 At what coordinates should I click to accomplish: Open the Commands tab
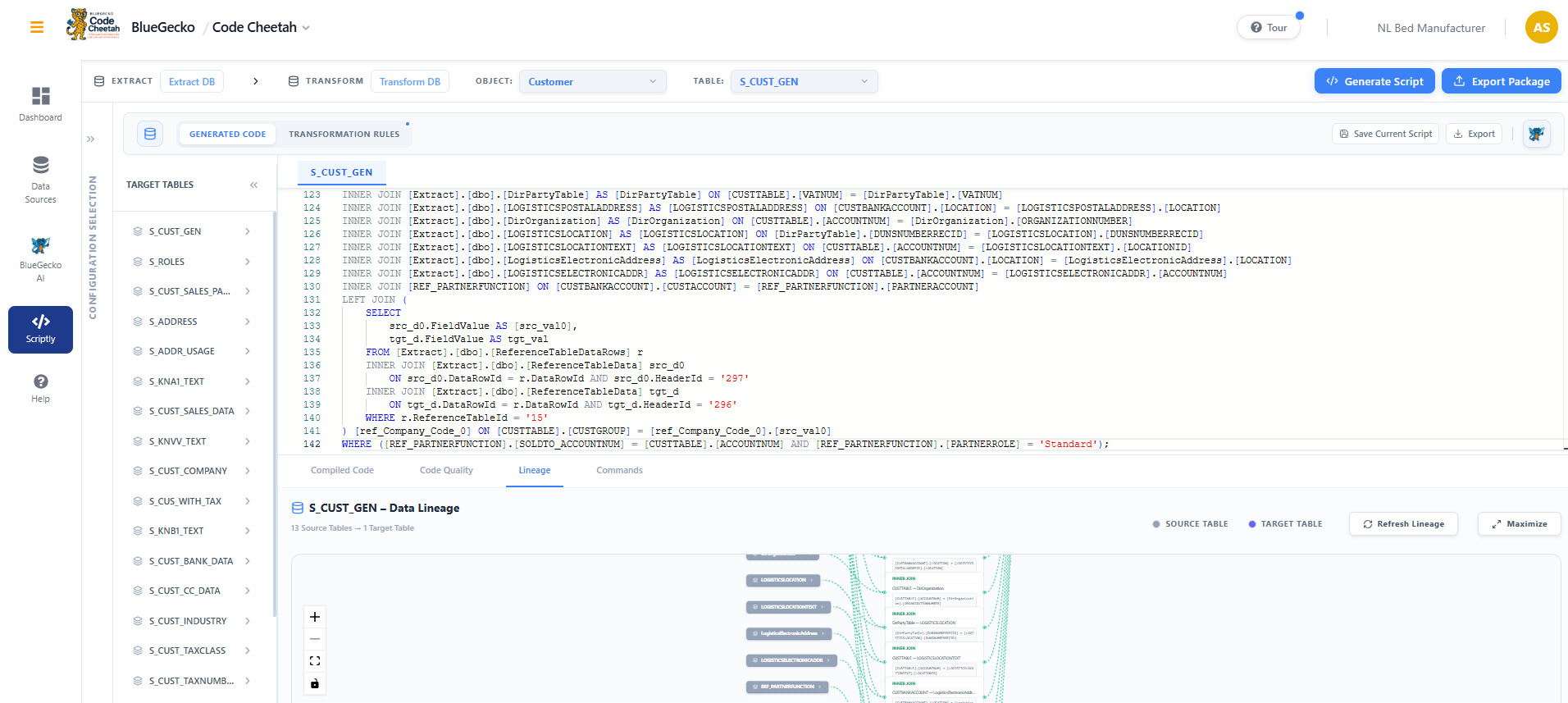[x=619, y=470]
